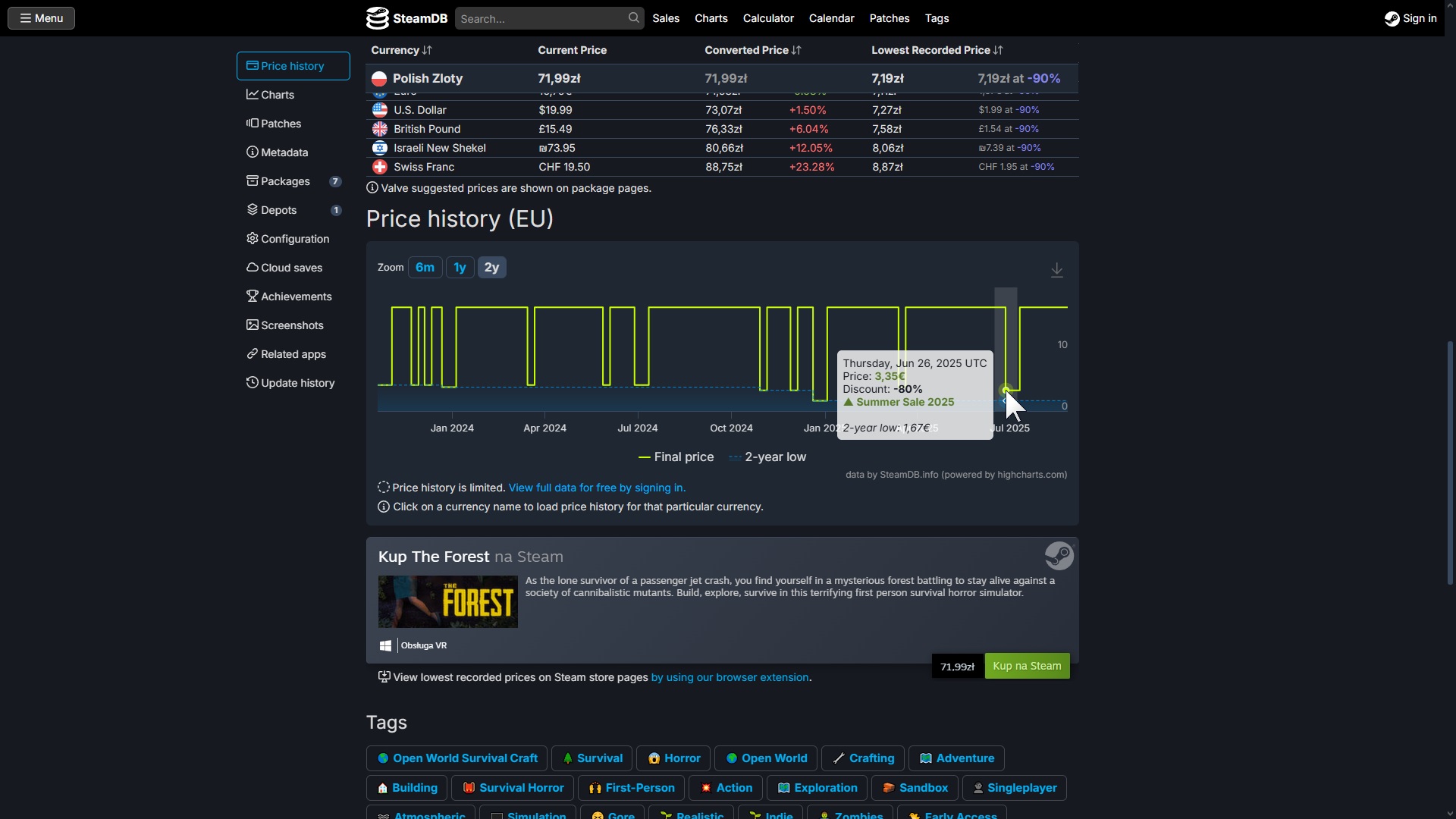The height and width of the screenshot is (819, 1456).
Task: Click the SteamDB logo
Action: point(406,18)
